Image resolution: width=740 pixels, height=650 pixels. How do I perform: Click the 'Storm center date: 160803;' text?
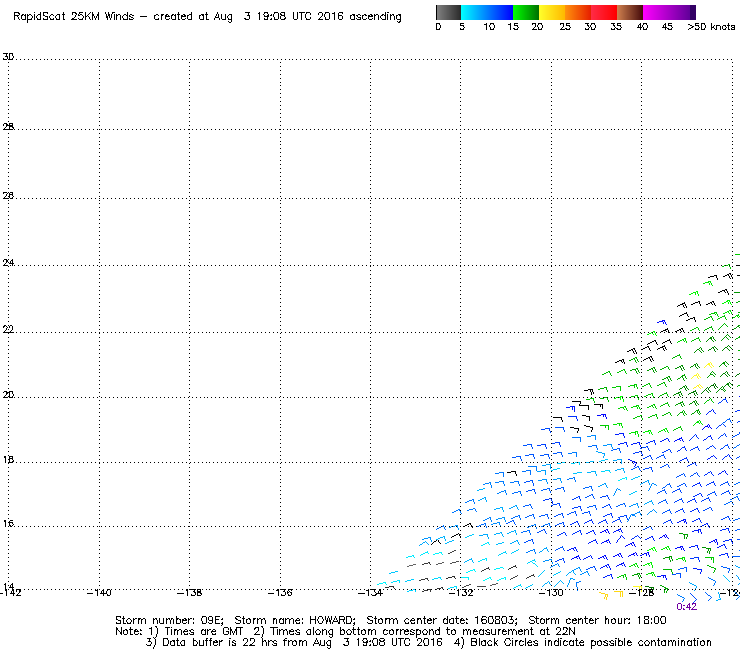[442, 620]
